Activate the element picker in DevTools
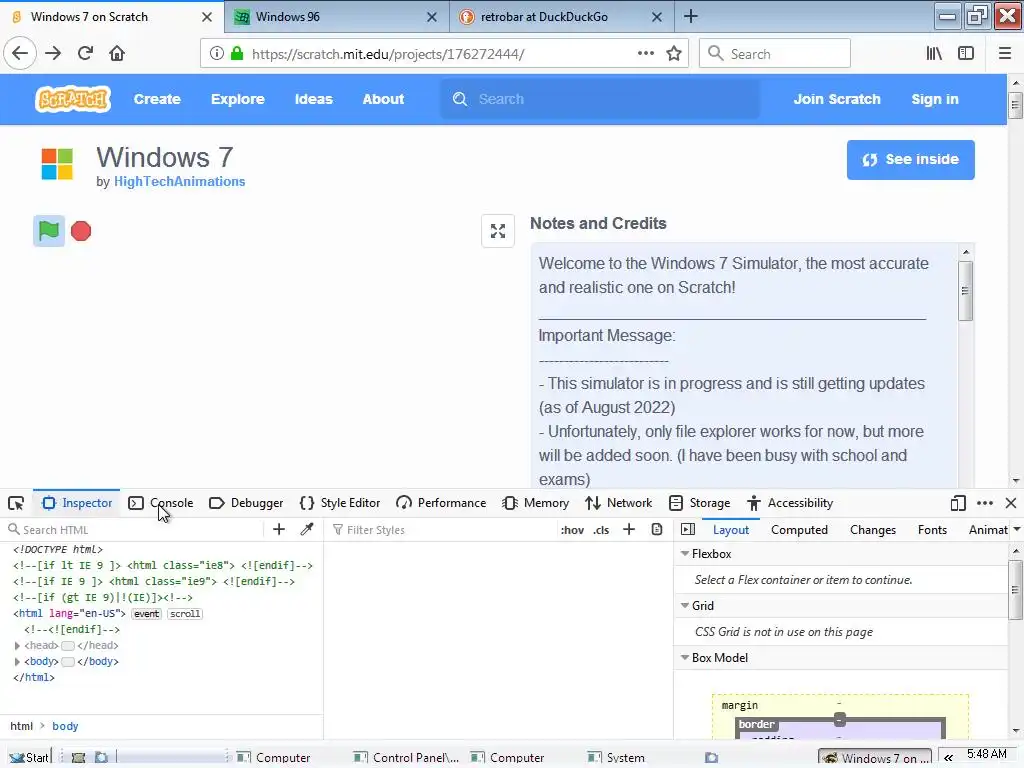The height and width of the screenshot is (768, 1024). pyautogui.click(x=16, y=503)
